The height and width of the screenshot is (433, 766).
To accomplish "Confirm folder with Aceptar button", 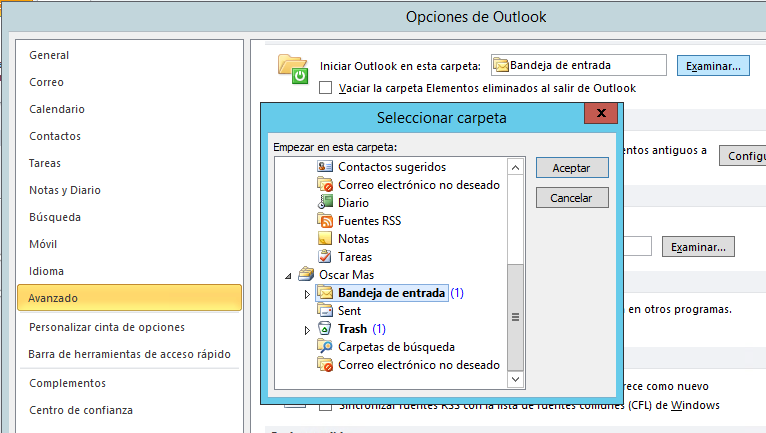I will pyautogui.click(x=572, y=168).
